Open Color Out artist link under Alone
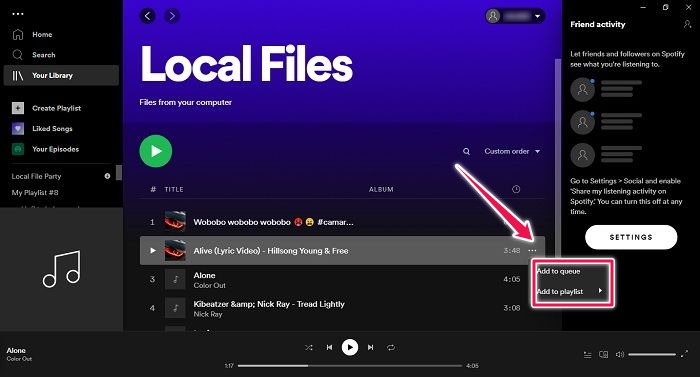Image resolution: width=700 pixels, height=377 pixels. tap(209, 285)
